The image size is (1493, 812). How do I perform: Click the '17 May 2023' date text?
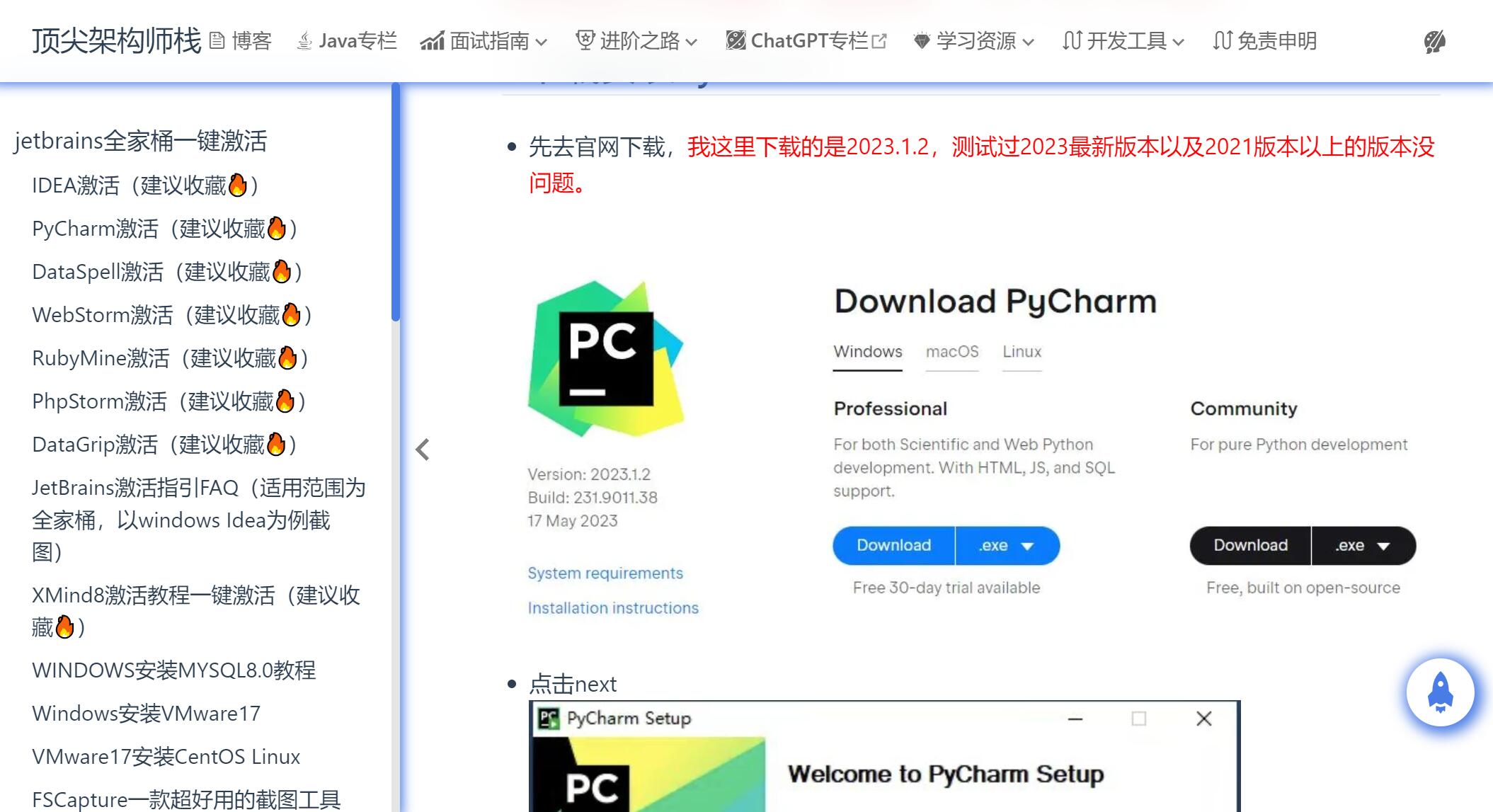pyautogui.click(x=573, y=521)
